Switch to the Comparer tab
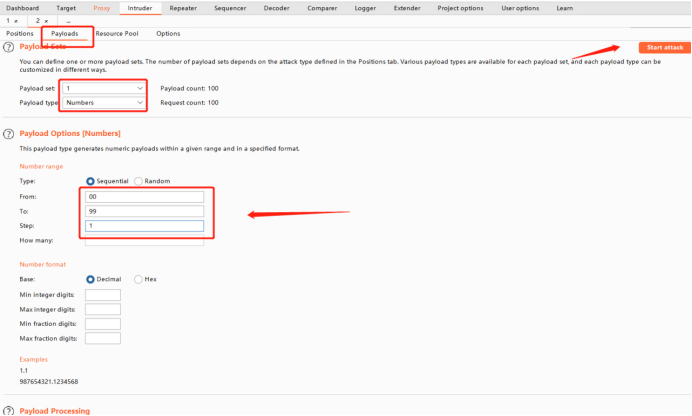 [322, 8]
